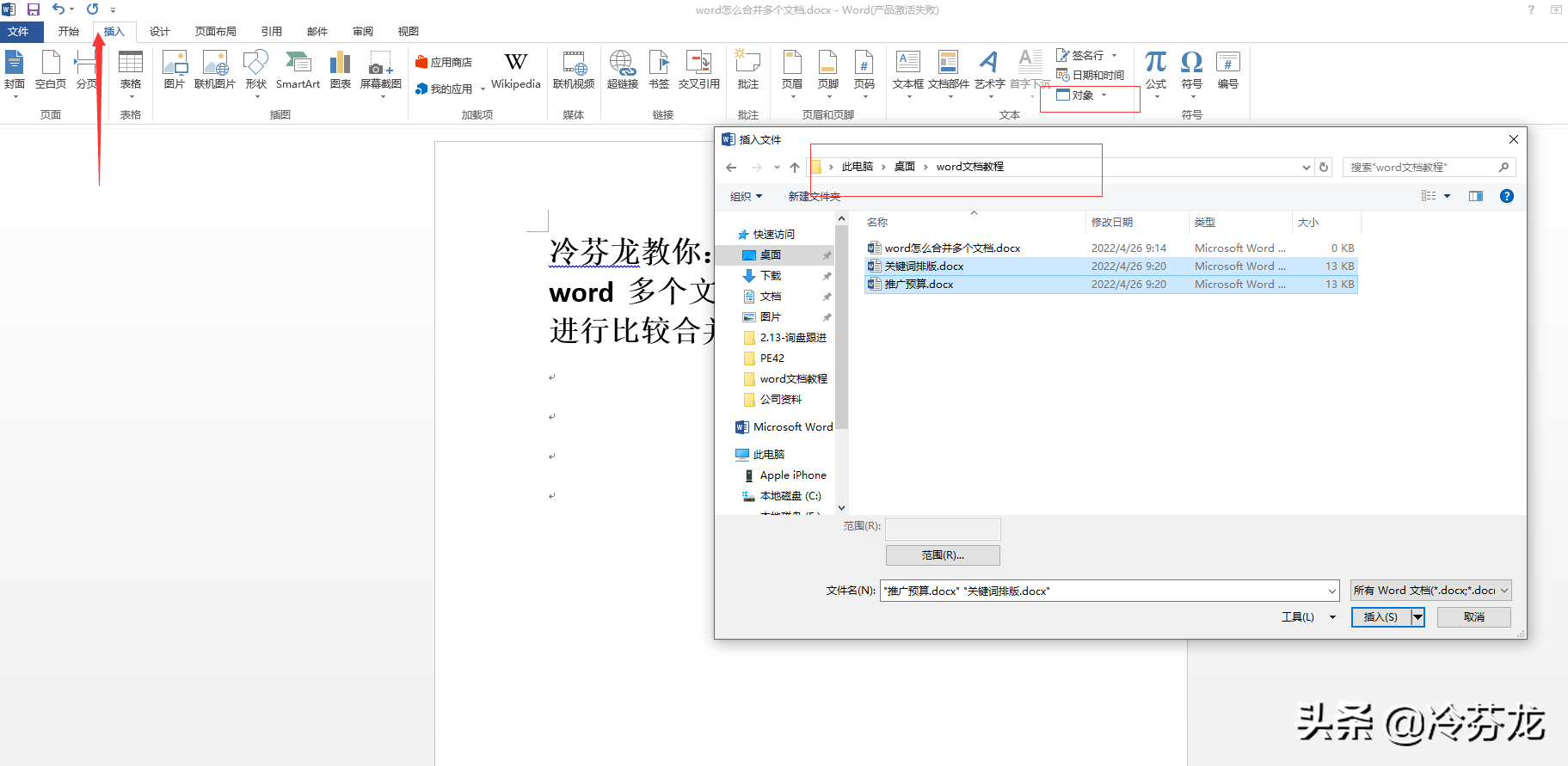Click the Cancel (取消) button
The width and height of the screenshot is (1568, 766).
[1474, 617]
